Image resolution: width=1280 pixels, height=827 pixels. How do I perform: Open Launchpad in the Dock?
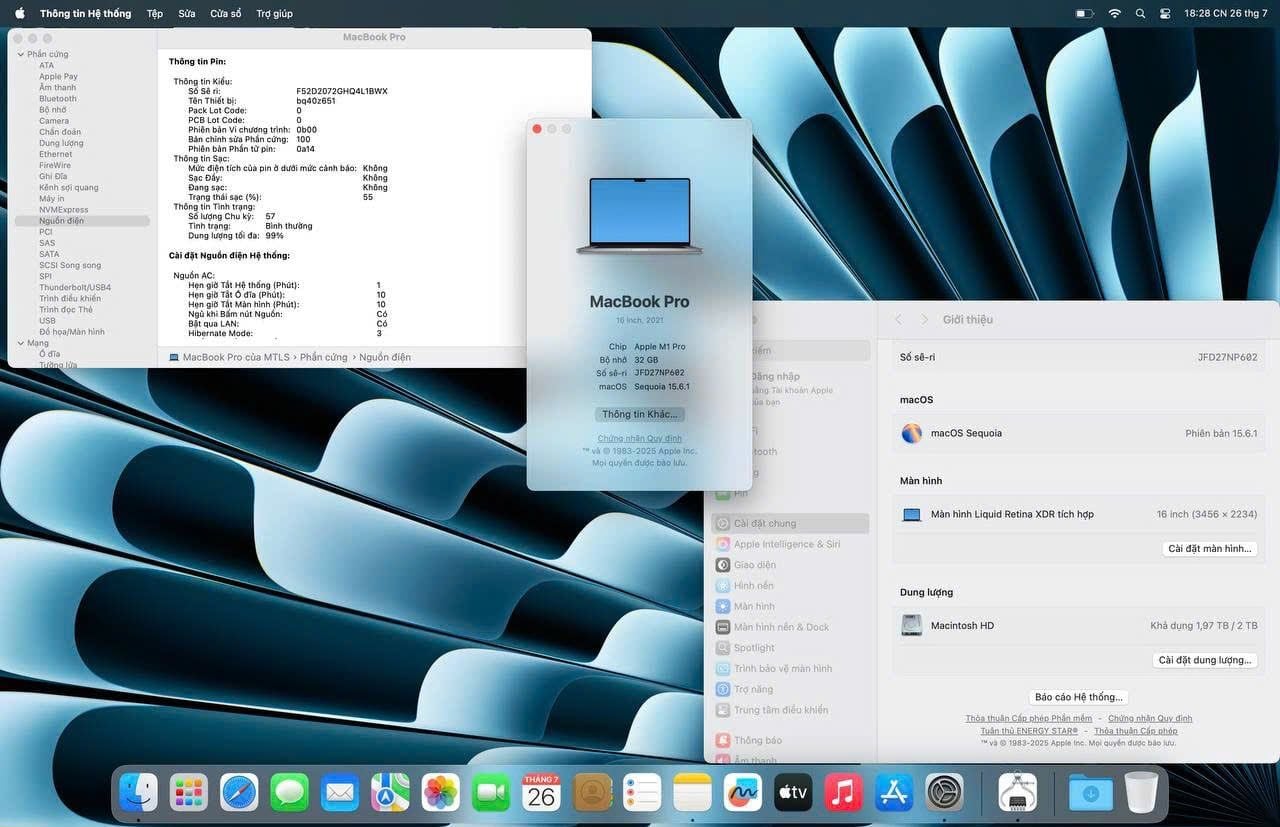pos(188,793)
